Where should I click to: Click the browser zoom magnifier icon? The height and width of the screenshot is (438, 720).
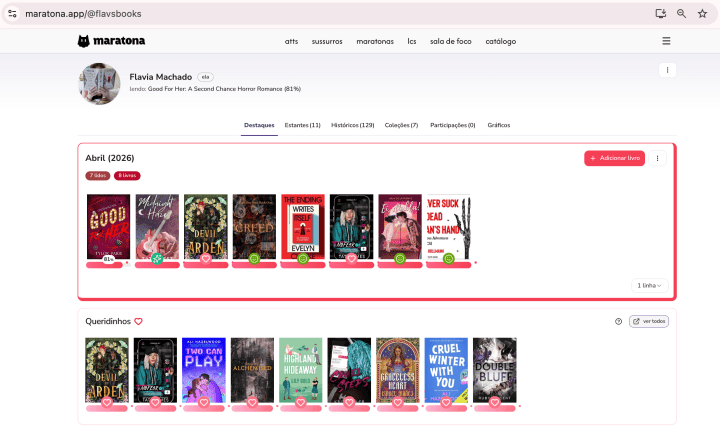click(x=681, y=13)
